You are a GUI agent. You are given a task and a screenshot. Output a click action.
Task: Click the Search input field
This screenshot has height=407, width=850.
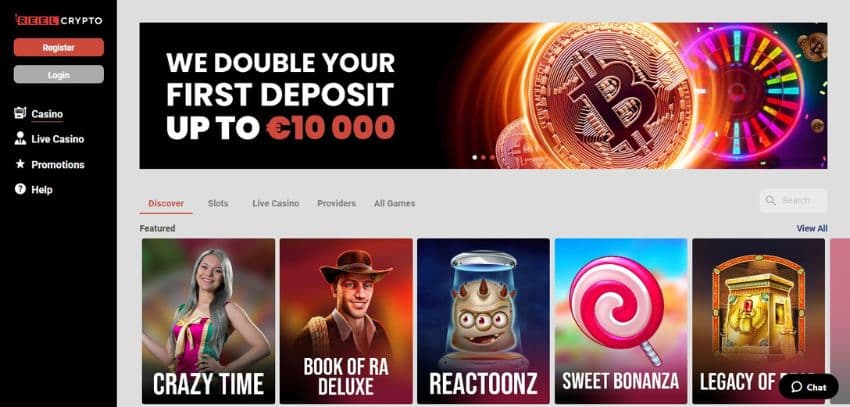click(794, 201)
